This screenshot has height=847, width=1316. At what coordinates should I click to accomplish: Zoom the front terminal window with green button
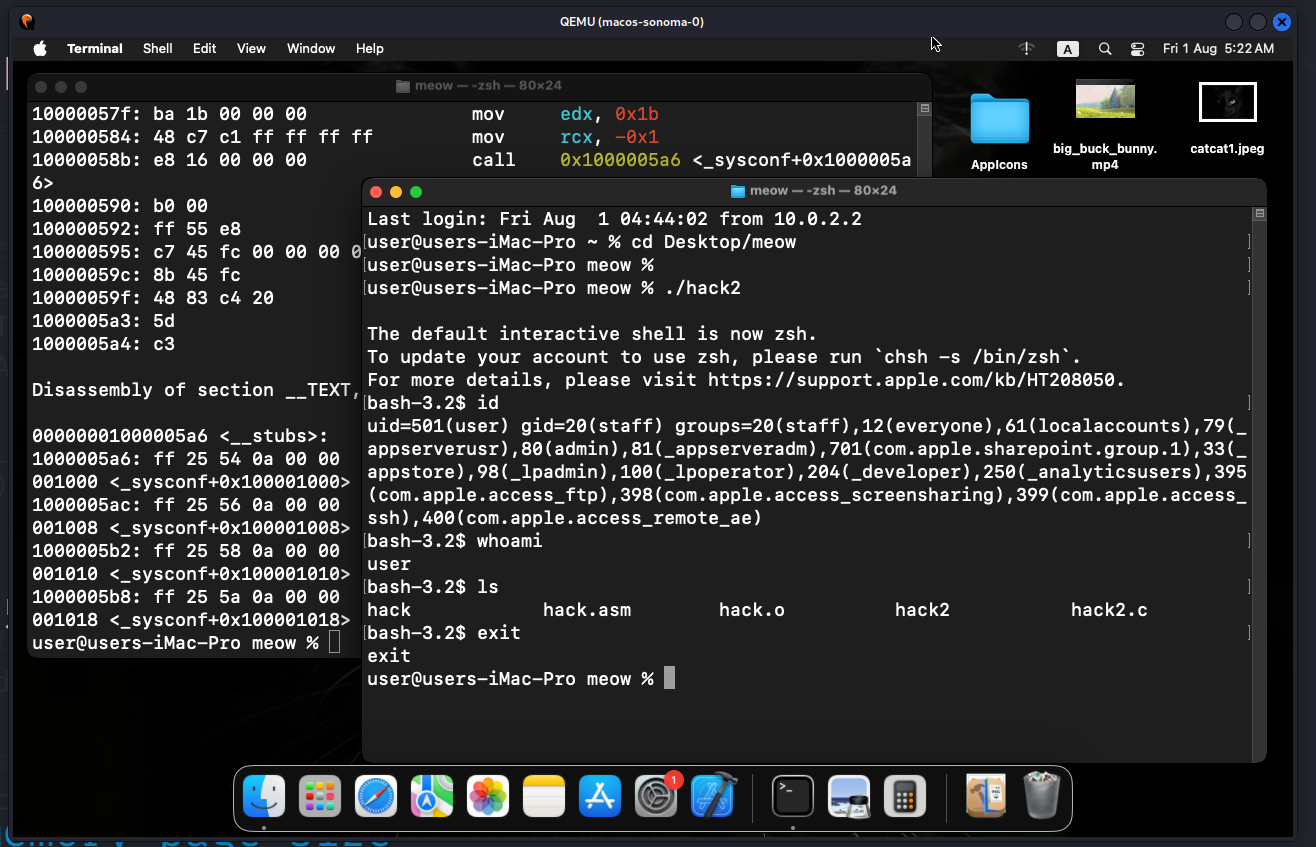click(416, 191)
